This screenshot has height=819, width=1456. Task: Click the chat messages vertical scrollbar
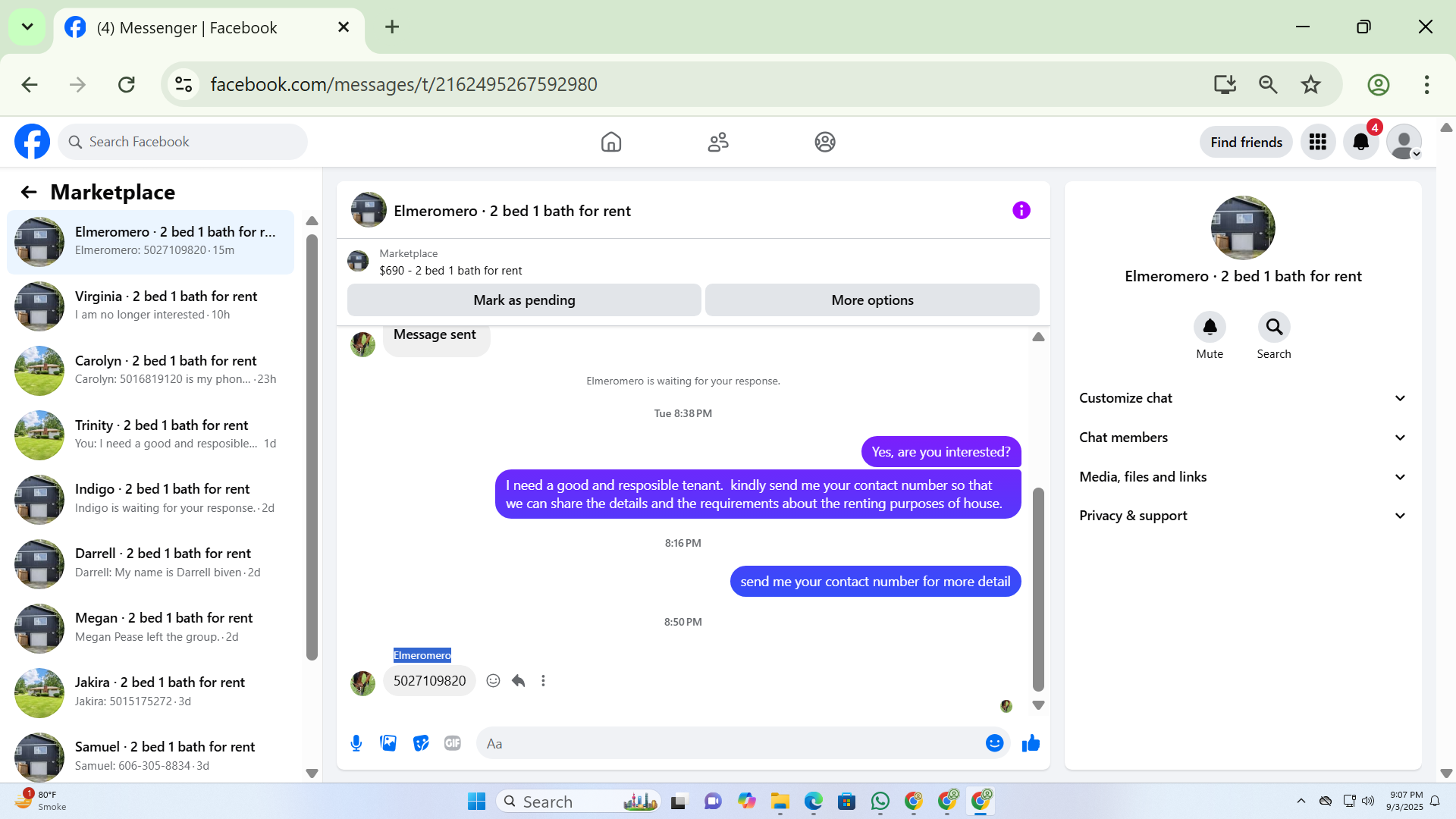[1038, 589]
